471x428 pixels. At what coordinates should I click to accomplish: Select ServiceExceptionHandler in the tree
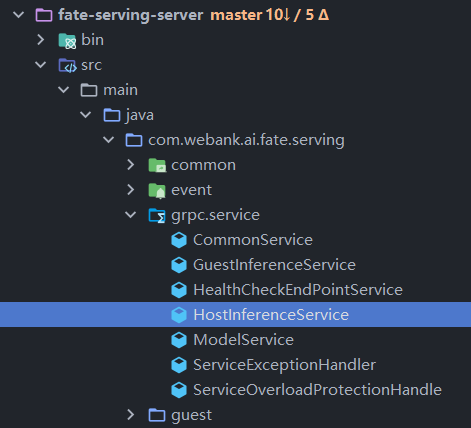(284, 365)
